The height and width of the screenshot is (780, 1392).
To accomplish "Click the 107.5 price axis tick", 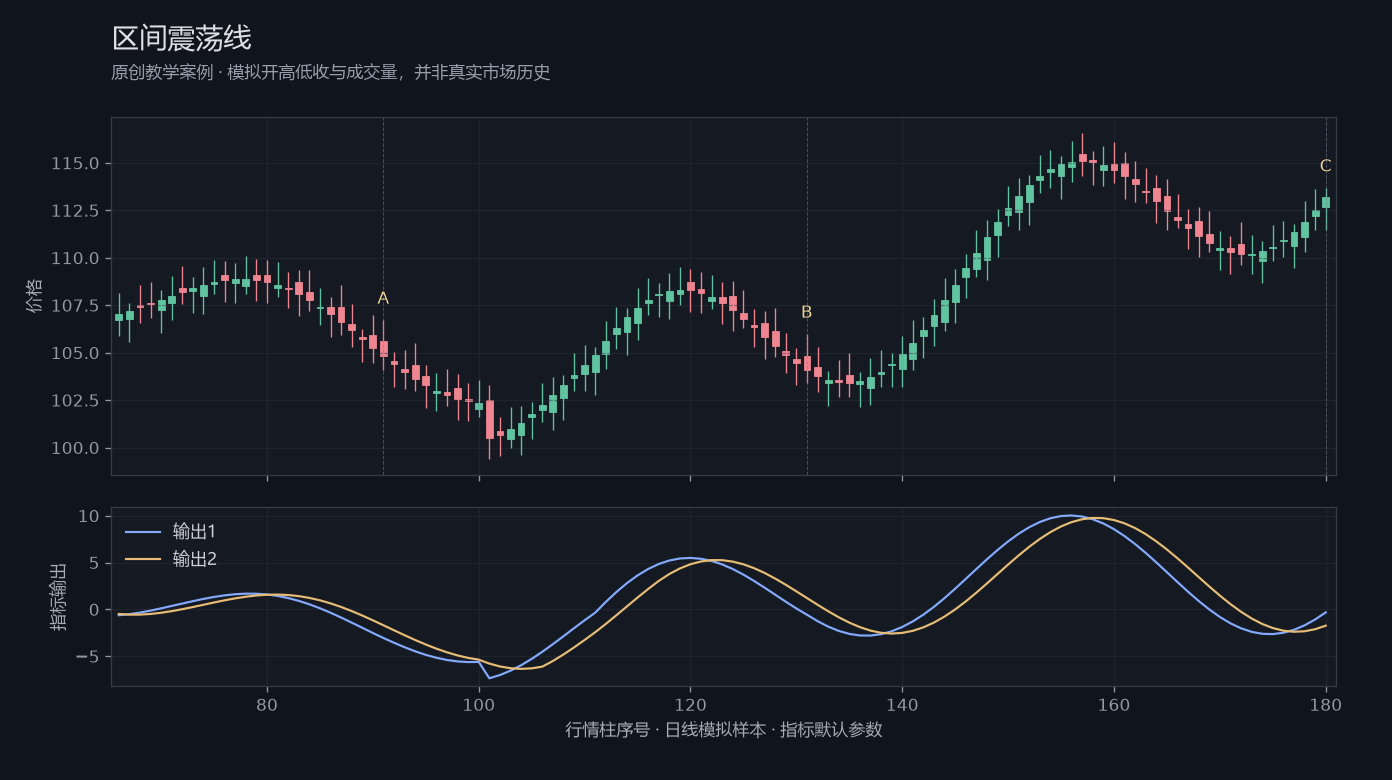I will coord(75,306).
